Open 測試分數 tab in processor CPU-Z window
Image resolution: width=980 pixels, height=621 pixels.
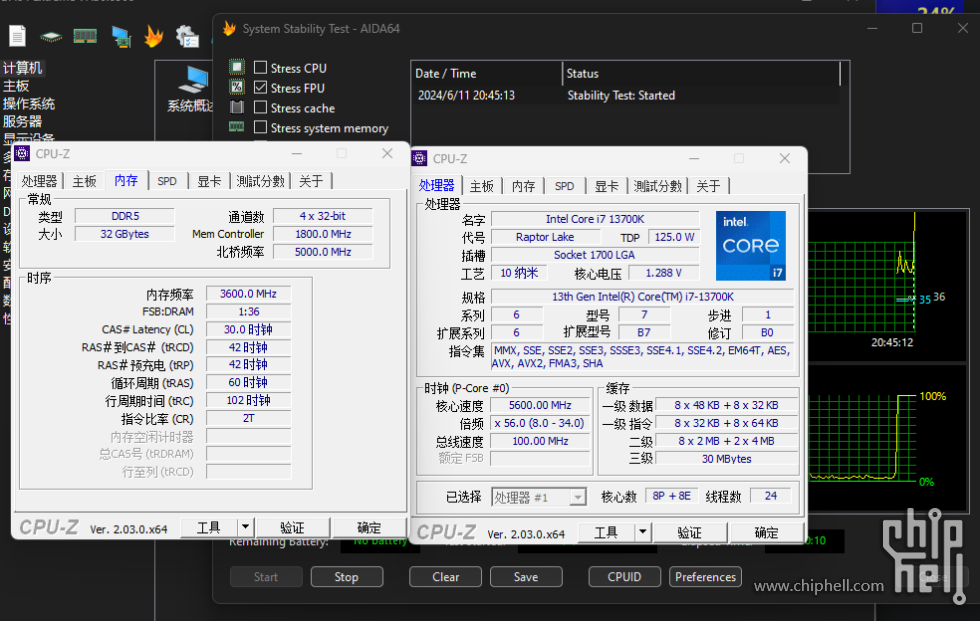coord(658,186)
